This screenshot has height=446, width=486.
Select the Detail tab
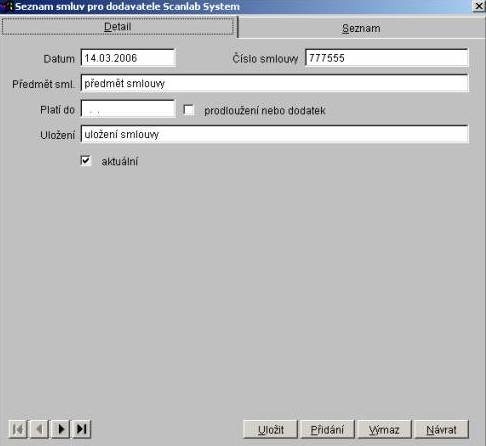[118, 26]
